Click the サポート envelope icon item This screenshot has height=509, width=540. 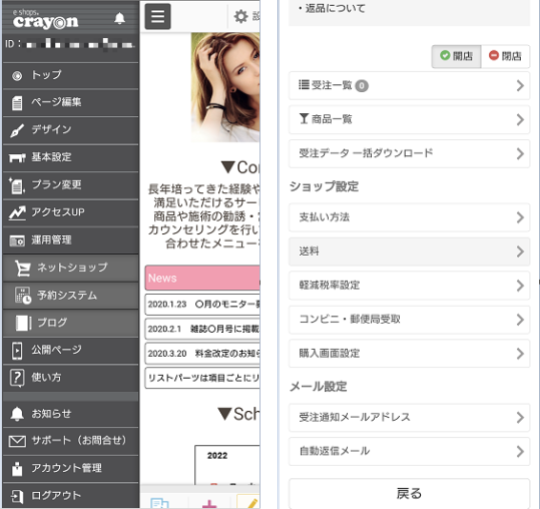pyautogui.click(x=71, y=440)
